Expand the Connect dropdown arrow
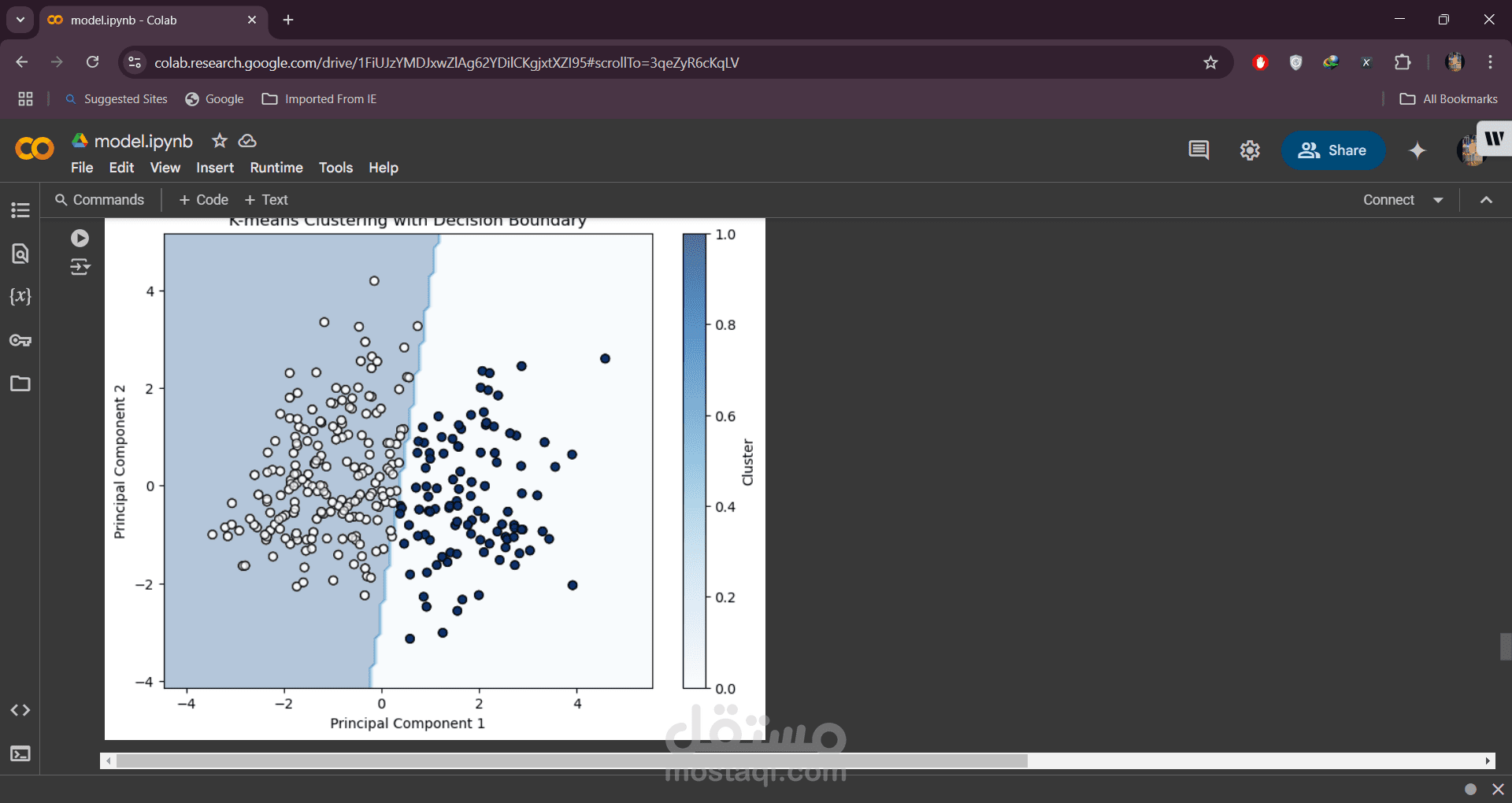The width and height of the screenshot is (1512, 803). point(1438,200)
